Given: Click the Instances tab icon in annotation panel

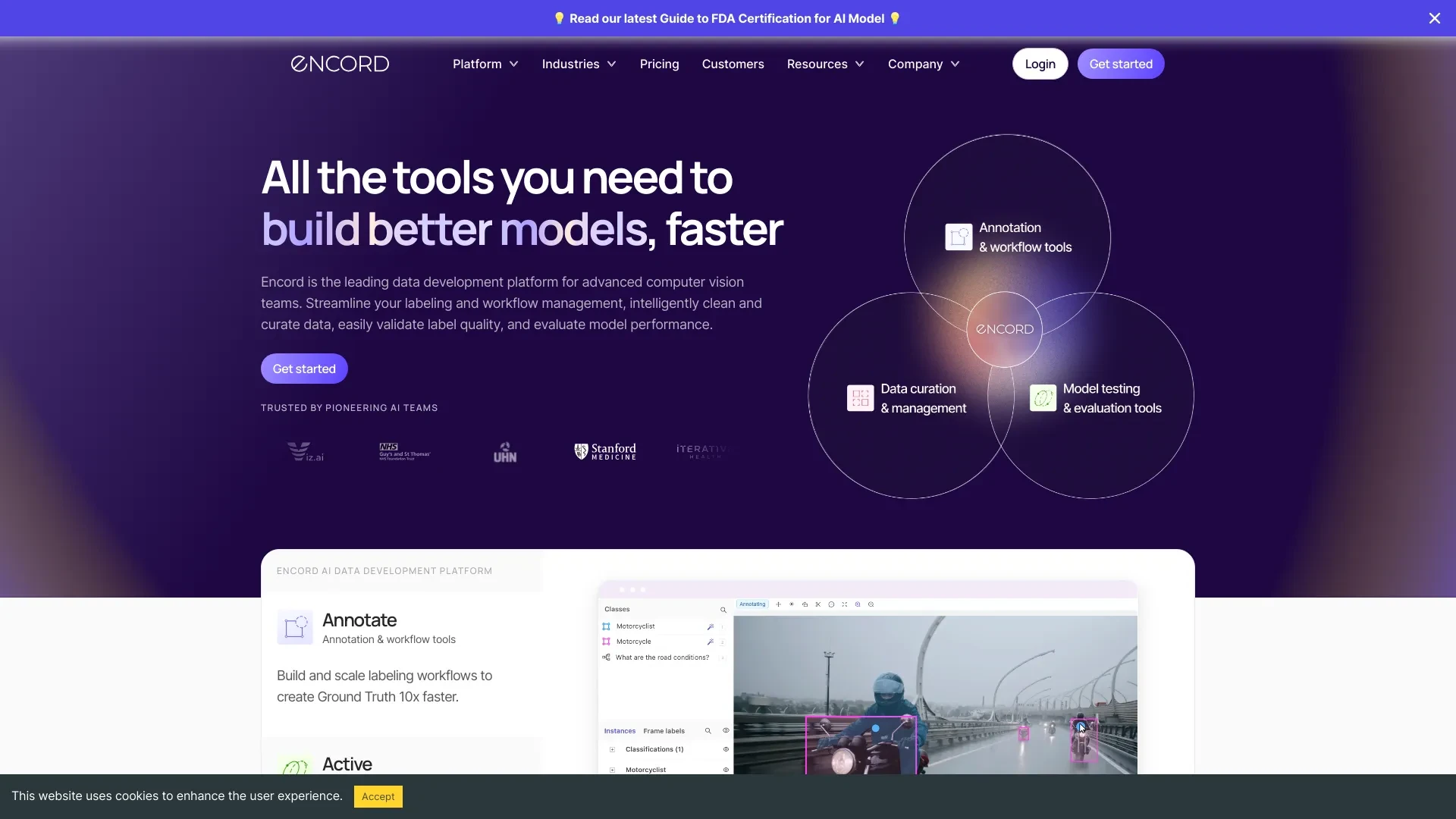Looking at the screenshot, I should click(x=619, y=730).
